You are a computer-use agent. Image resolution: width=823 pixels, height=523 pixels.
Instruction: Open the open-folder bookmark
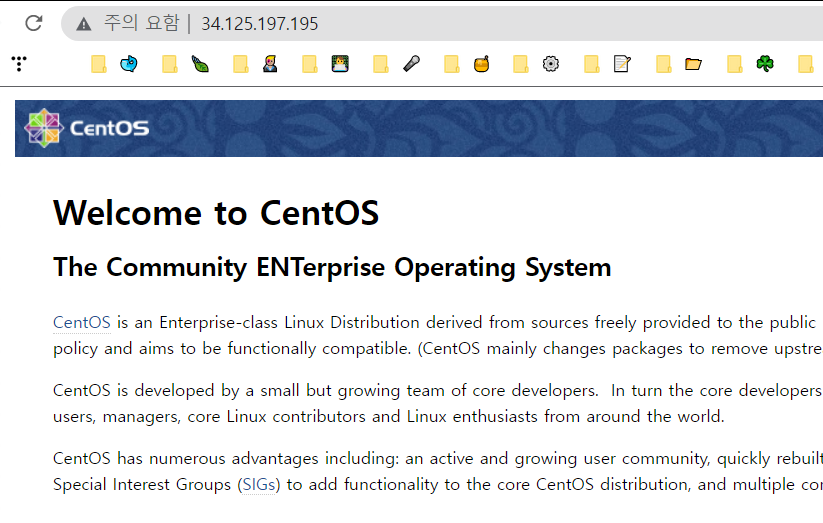pyautogui.click(x=693, y=64)
